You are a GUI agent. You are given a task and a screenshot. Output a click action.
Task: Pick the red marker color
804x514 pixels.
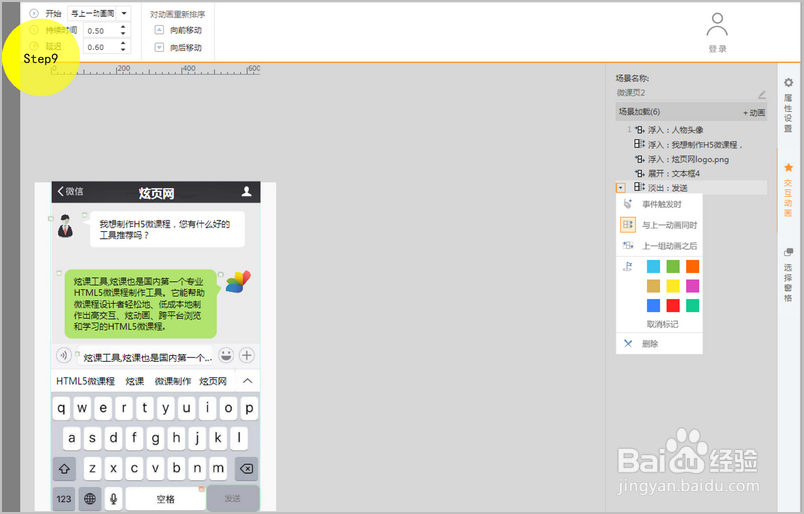(673, 305)
